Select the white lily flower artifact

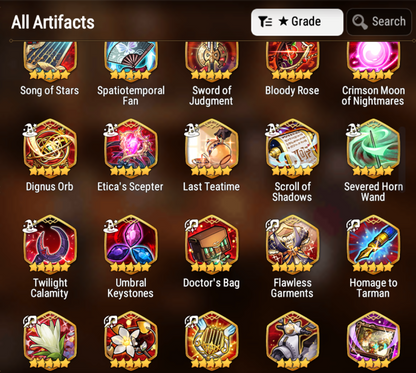coord(50,340)
